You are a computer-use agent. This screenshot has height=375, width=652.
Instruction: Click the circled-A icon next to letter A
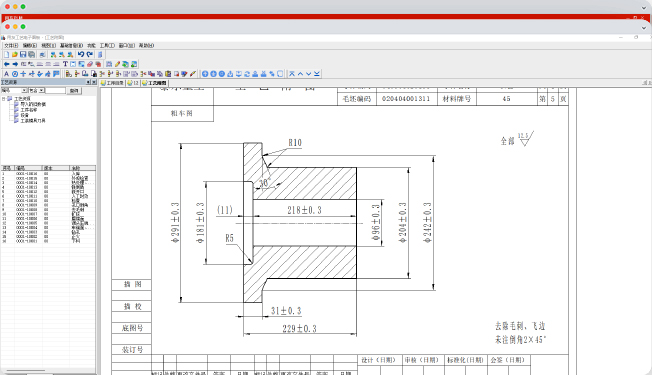(x=15, y=74)
